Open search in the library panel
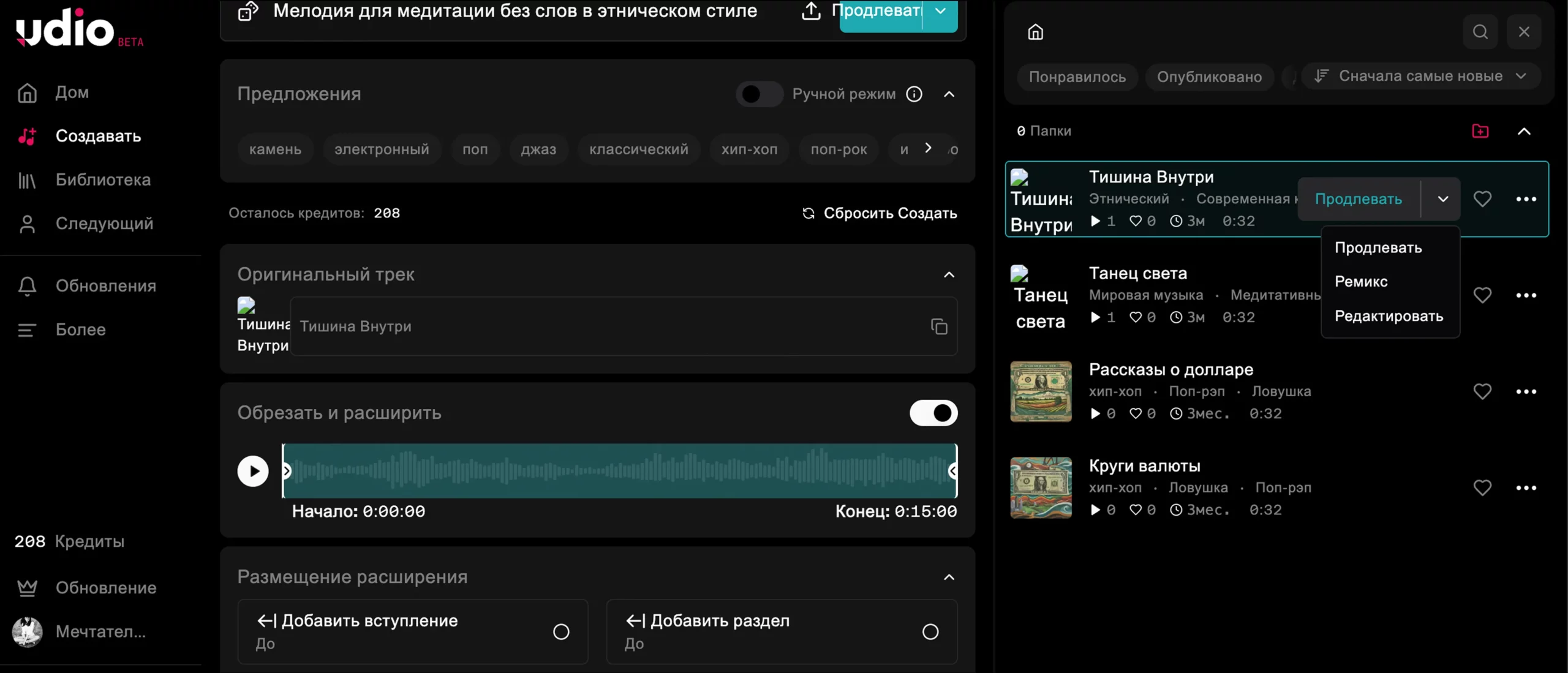 [1480, 32]
